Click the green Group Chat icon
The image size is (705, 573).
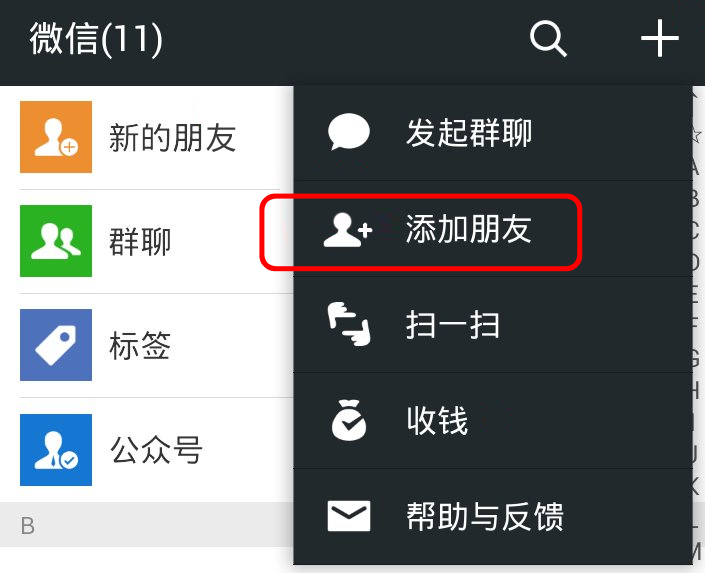pyautogui.click(x=56, y=241)
